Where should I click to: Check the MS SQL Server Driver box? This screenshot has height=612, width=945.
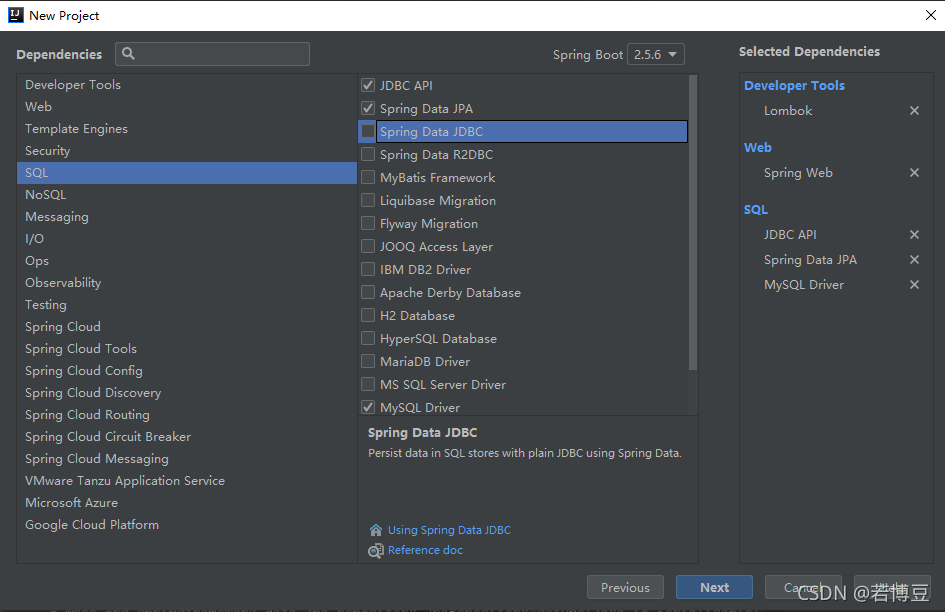(368, 384)
